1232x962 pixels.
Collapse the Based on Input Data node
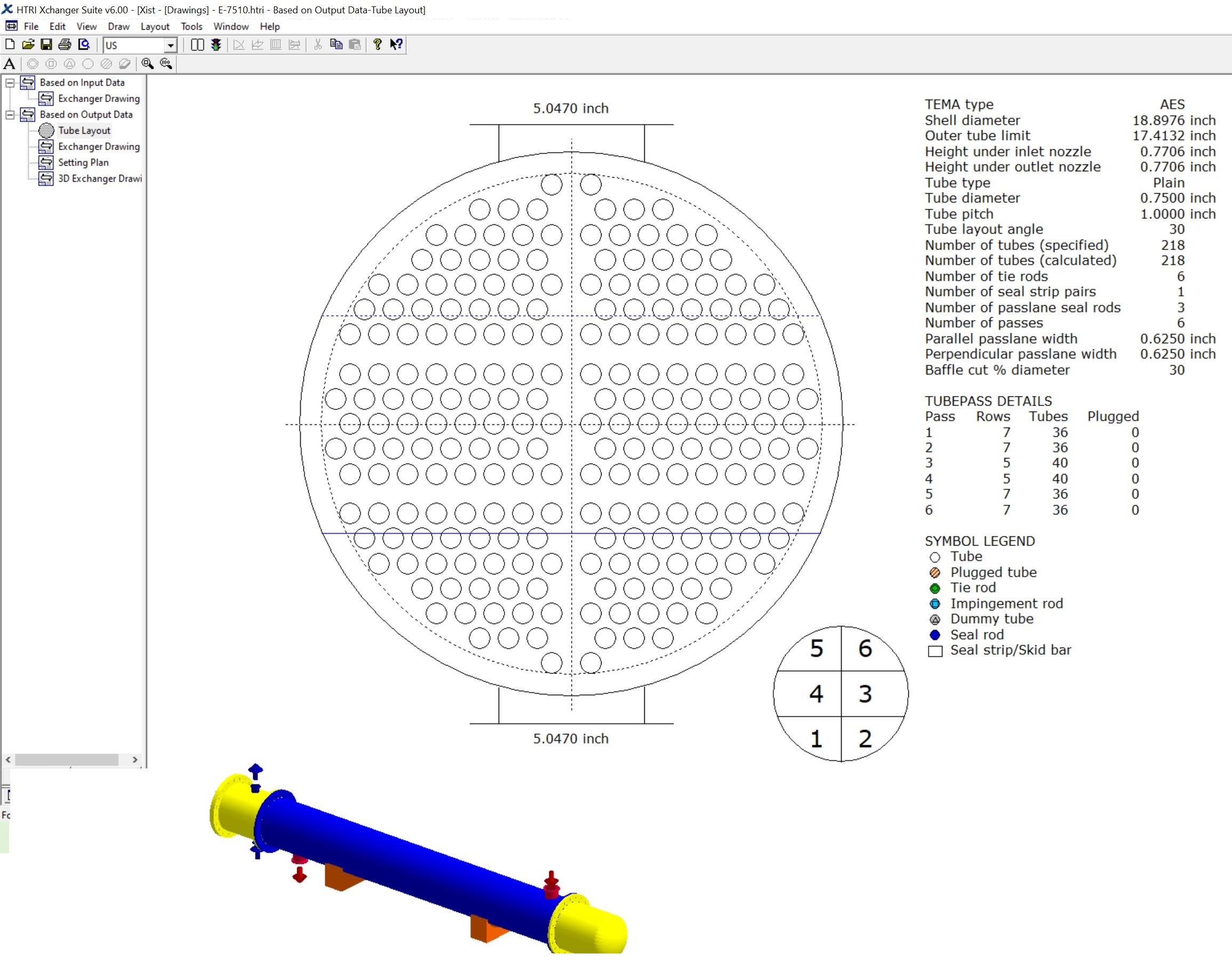10,83
